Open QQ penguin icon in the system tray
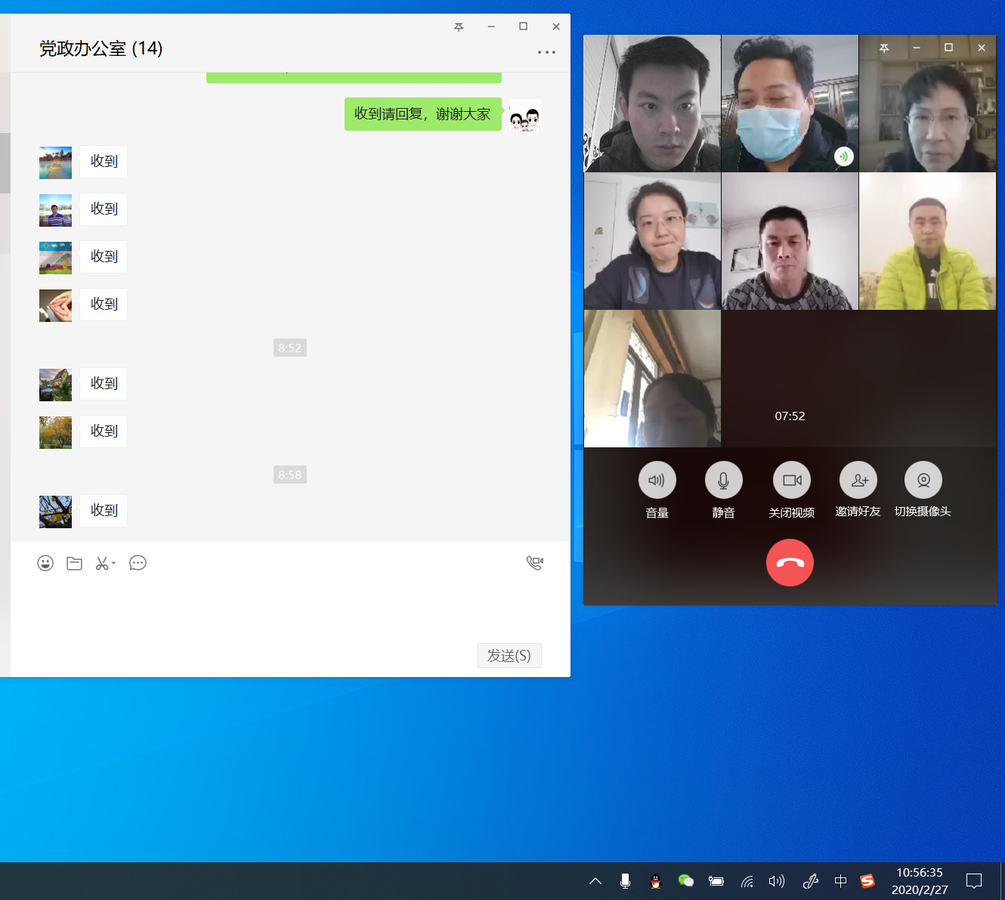The height and width of the screenshot is (900, 1005). click(655, 881)
